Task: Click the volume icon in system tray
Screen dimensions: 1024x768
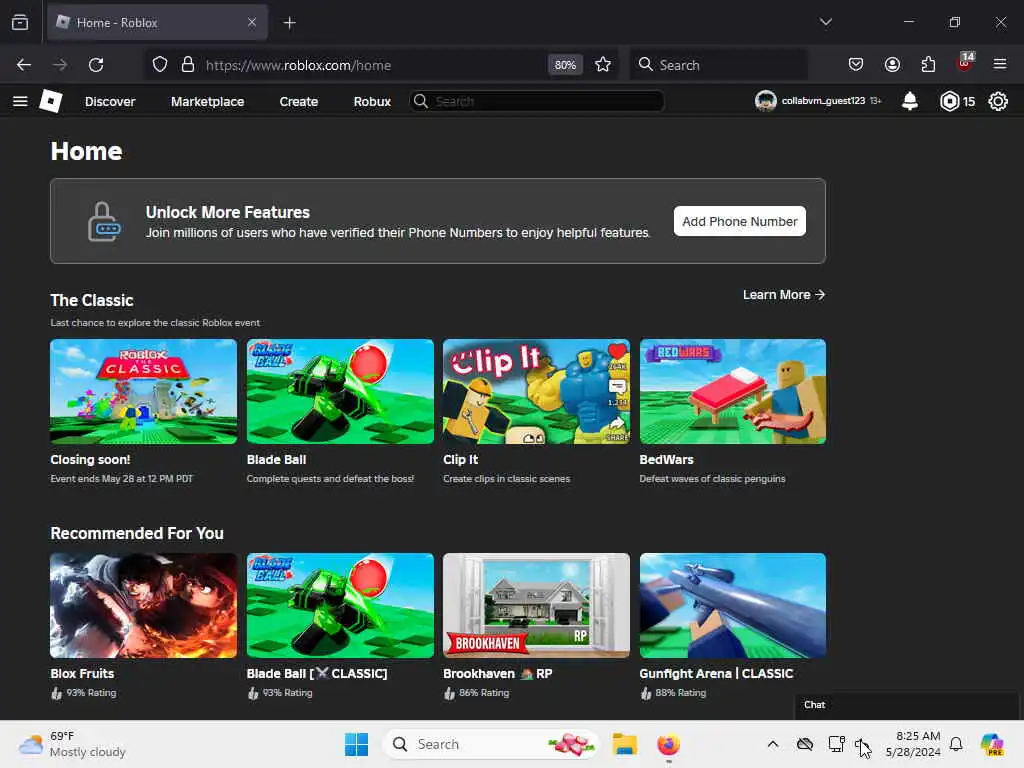Action: (x=863, y=744)
